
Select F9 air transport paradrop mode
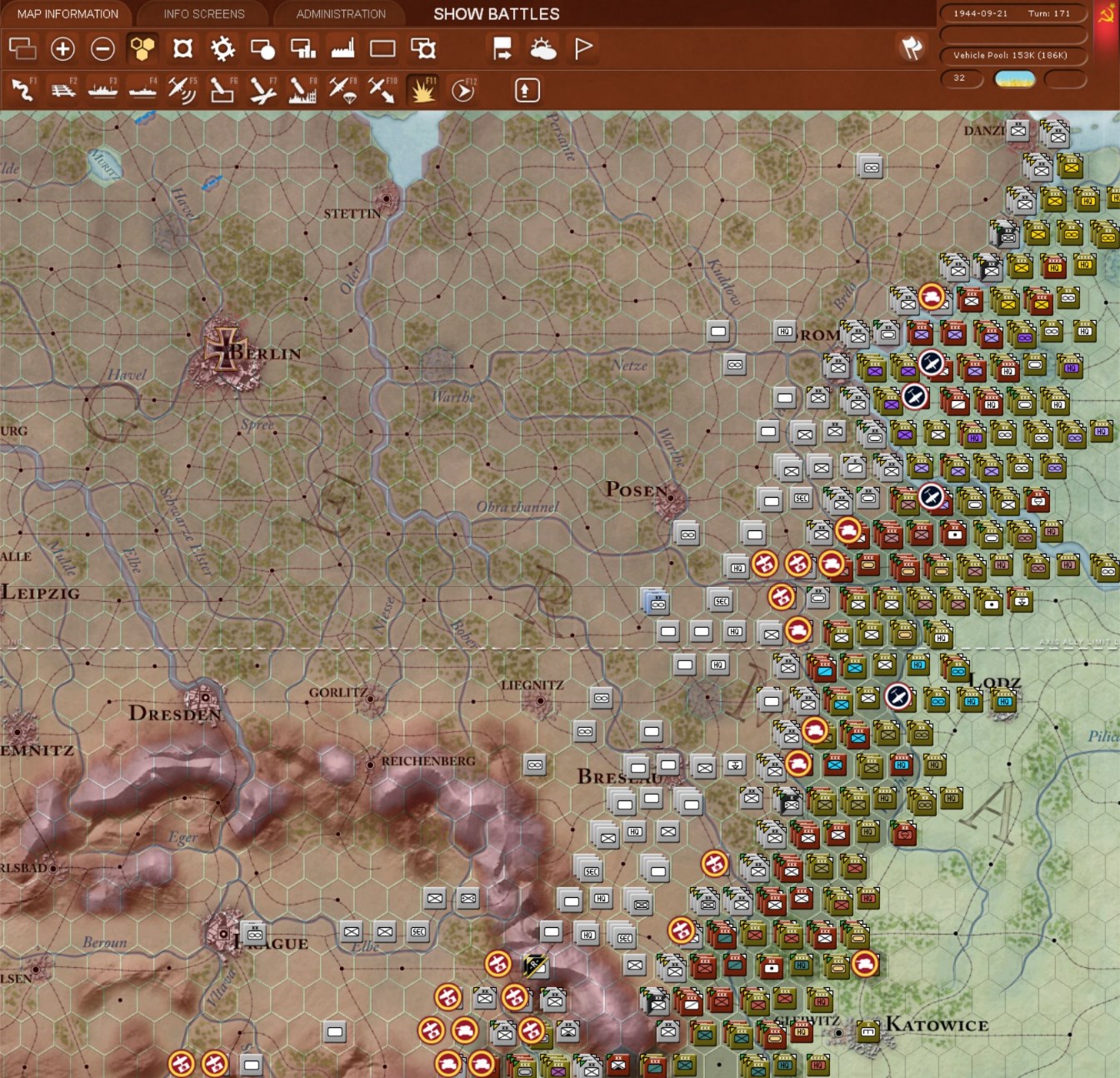342,89
